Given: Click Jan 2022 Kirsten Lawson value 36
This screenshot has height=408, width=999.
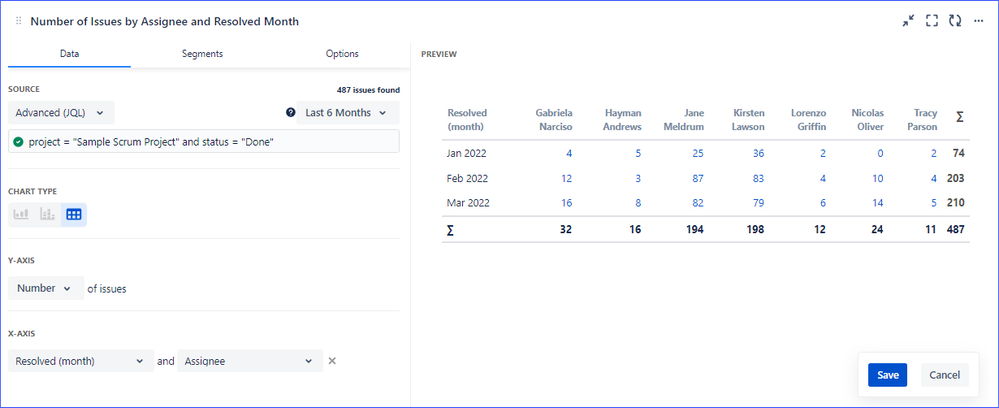Looking at the screenshot, I should (758, 153).
